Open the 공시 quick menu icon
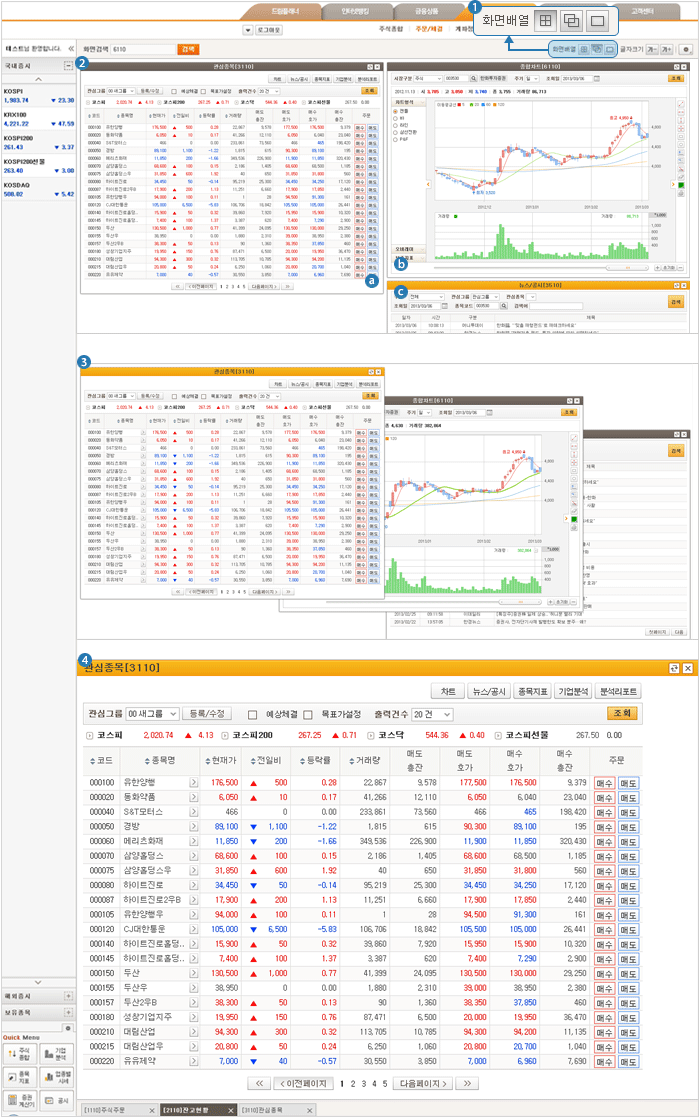The width and height of the screenshot is (700, 1118). [x=56, y=1100]
